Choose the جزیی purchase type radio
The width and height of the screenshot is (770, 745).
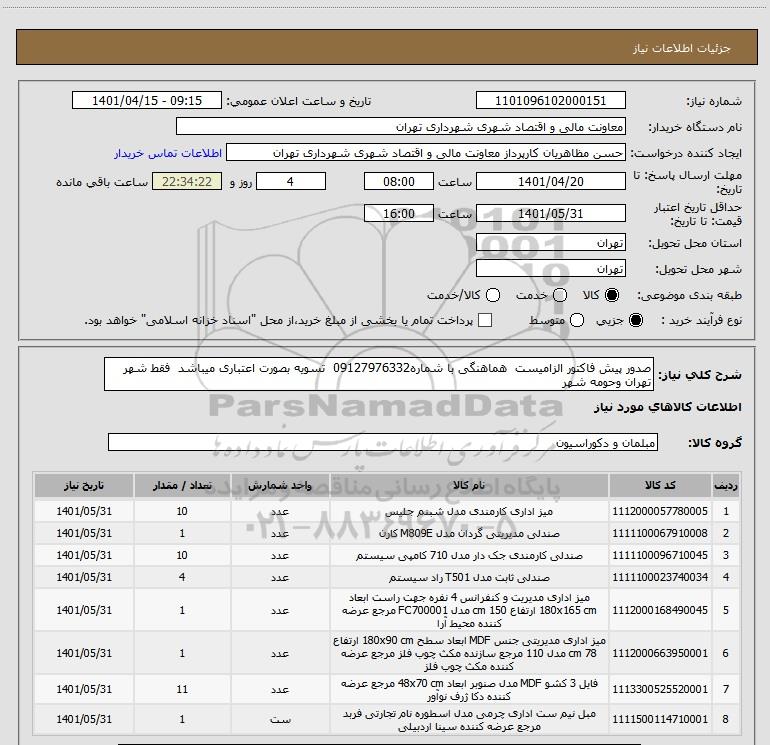(x=635, y=320)
